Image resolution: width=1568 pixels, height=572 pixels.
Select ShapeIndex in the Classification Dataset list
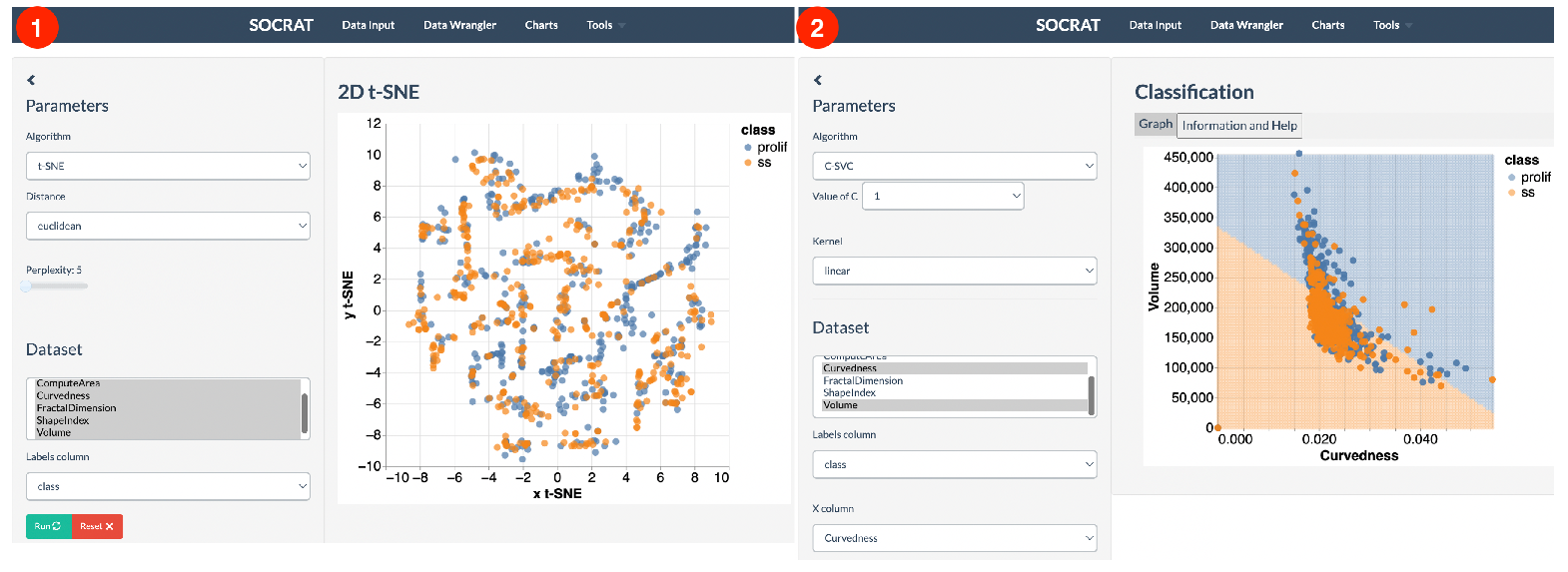[849, 393]
